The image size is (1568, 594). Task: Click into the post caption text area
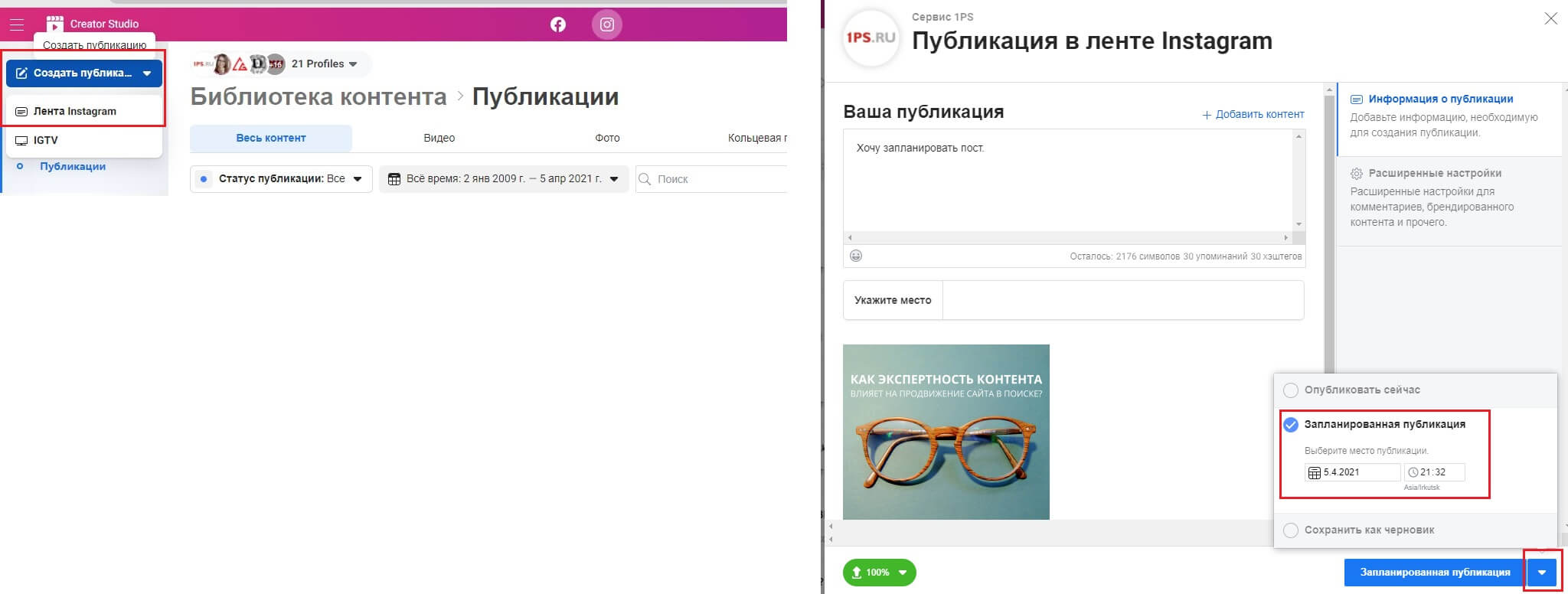(x=1069, y=181)
